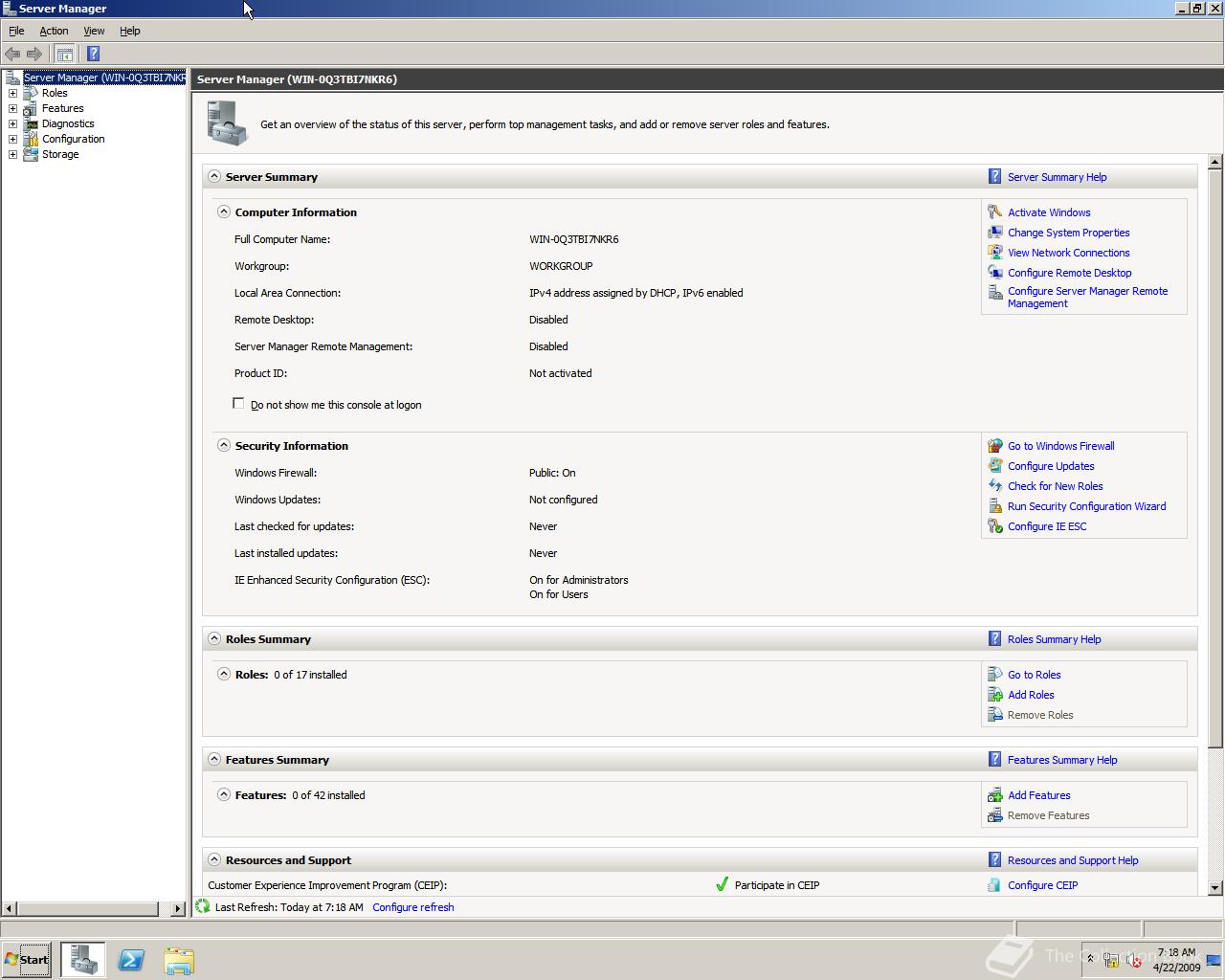Collapse the Server Summary section
The width and height of the screenshot is (1225, 980).
tap(214, 176)
